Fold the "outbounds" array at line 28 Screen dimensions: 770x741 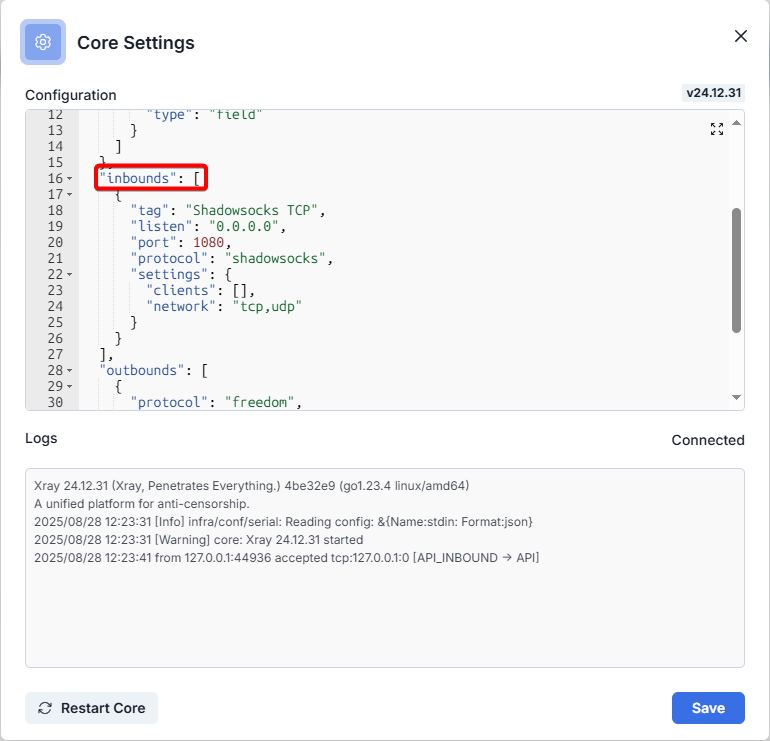tap(70, 371)
